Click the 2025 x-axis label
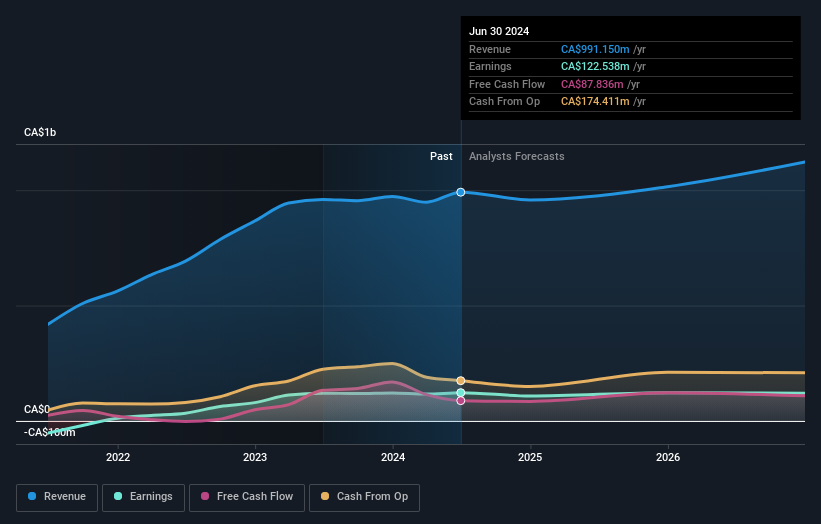This screenshot has width=821, height=524. [530, 457]
